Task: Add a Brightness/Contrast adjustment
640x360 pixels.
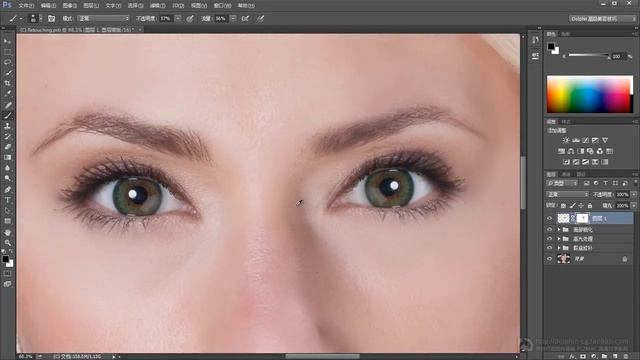Action: 566,140
